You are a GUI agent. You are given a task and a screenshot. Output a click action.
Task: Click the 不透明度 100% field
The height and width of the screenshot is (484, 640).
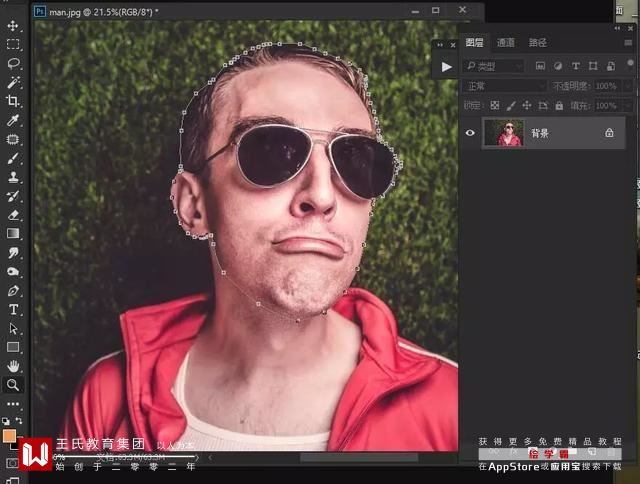pyautogui.click(x=606, y=86)
